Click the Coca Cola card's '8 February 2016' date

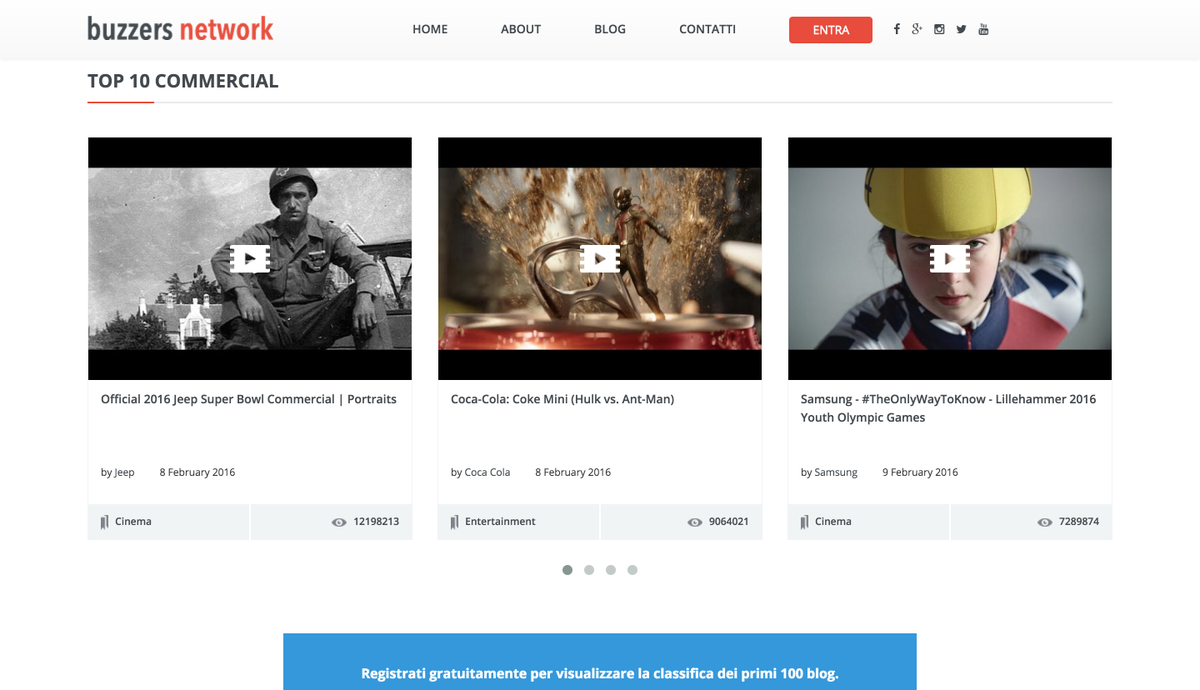click(x=573, y=472)
